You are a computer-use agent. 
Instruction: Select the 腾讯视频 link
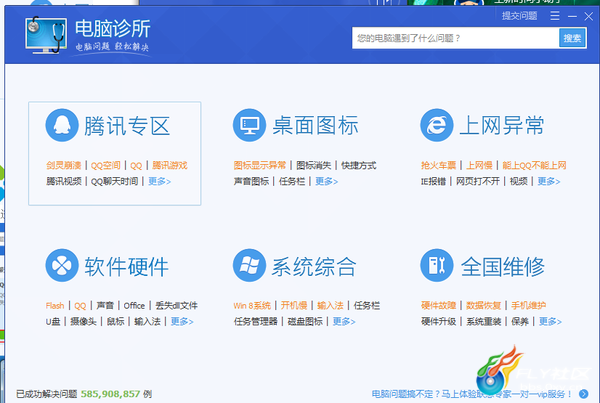[64, 181]
